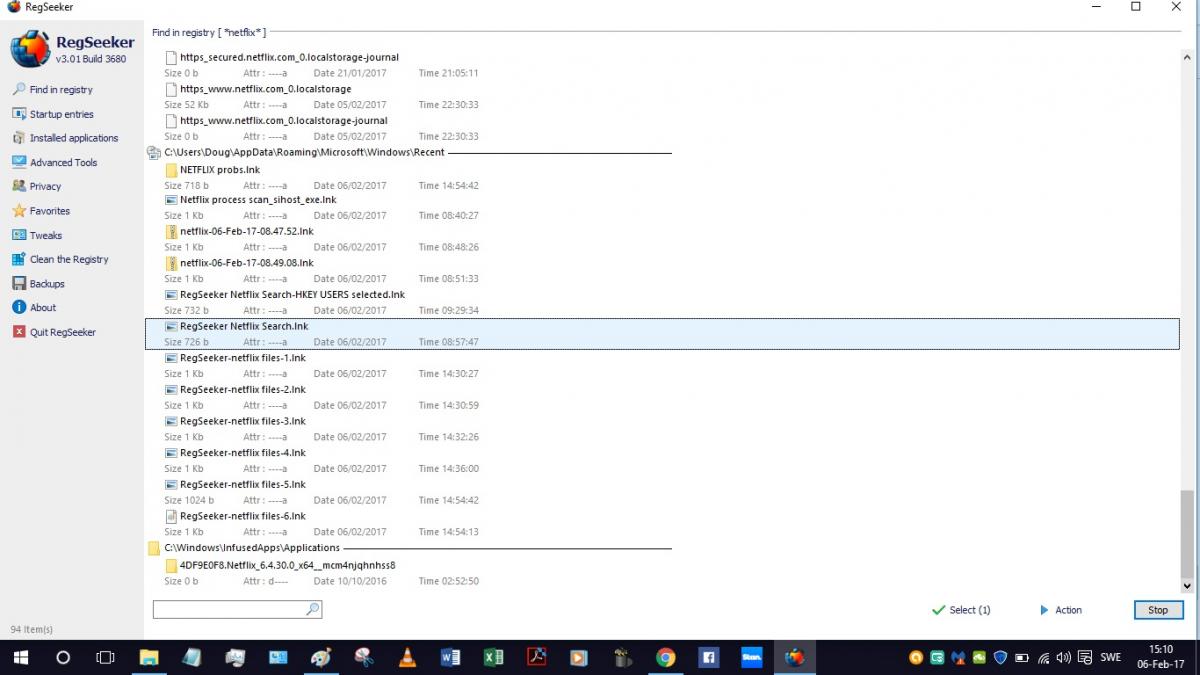The height and width of the screenshot is (675, 1200).
Task: Click zip icon of netflix-06-Feb-17-08.47.52.lnk
Action: [x=171, y=232]
